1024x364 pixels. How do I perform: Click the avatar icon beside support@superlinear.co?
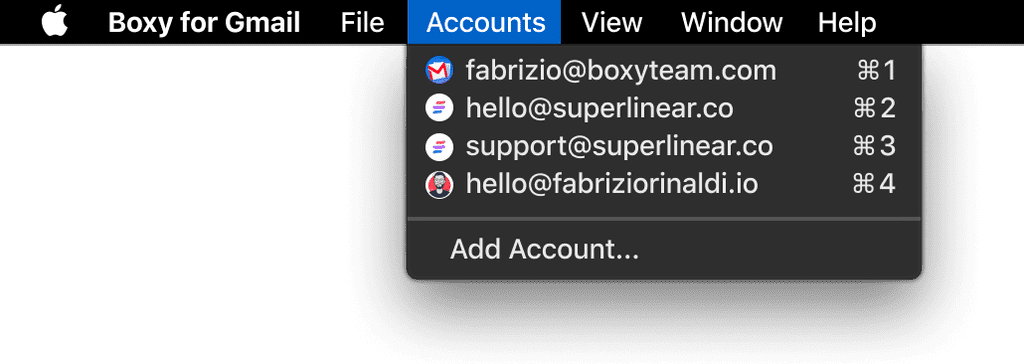pyautogui.click(x=439, y=147)
